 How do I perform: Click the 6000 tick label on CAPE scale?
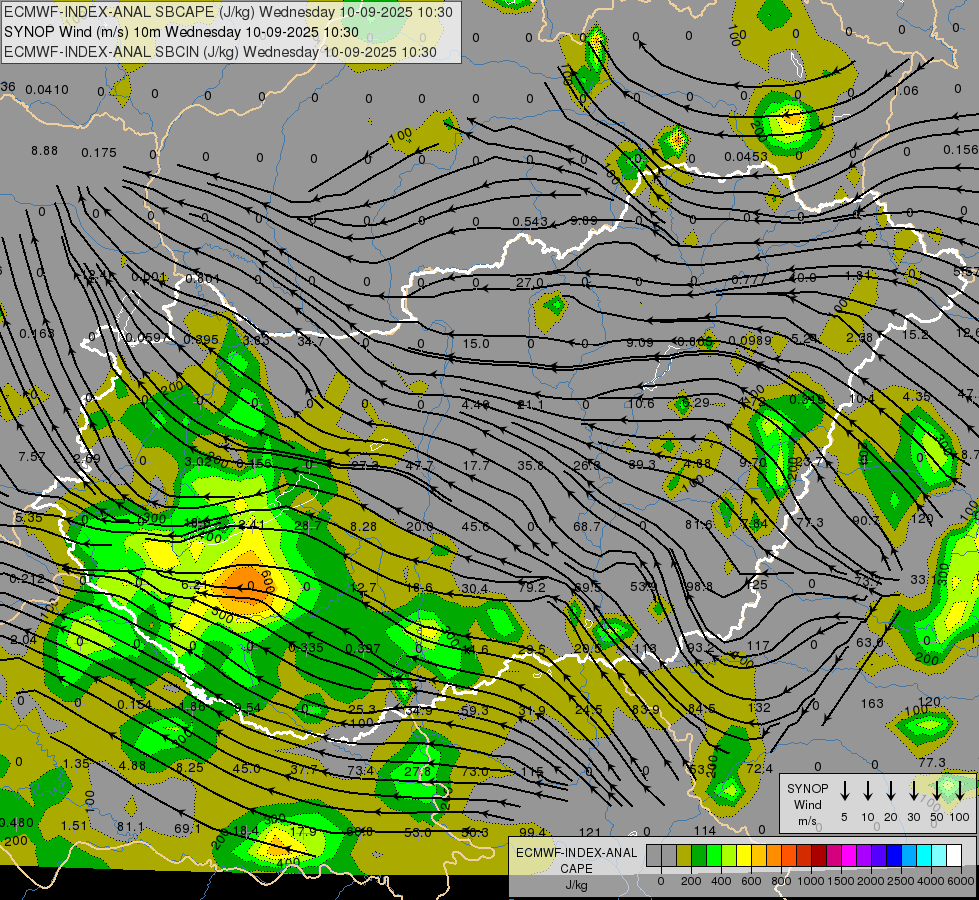coord(961,881)
